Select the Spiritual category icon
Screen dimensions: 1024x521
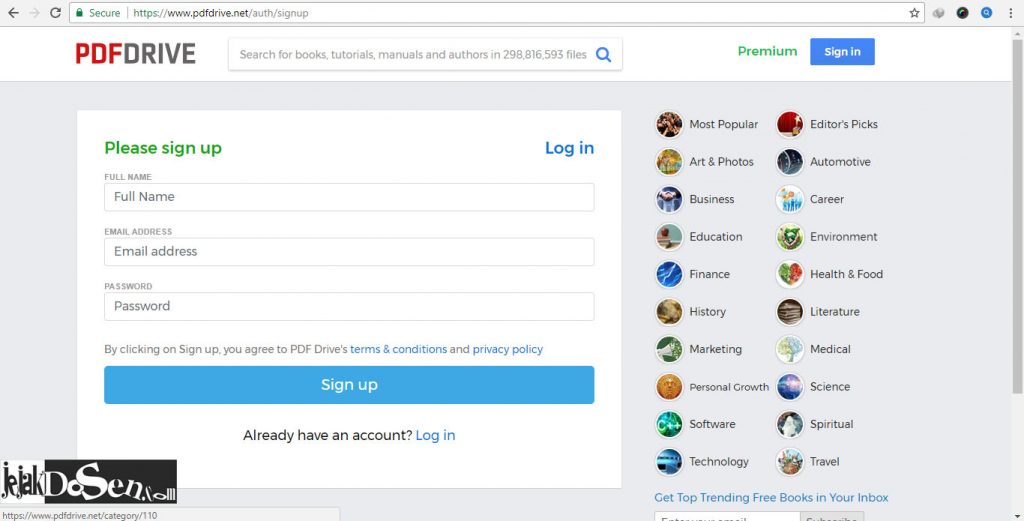pyautogui.click(x=790, y=424)
